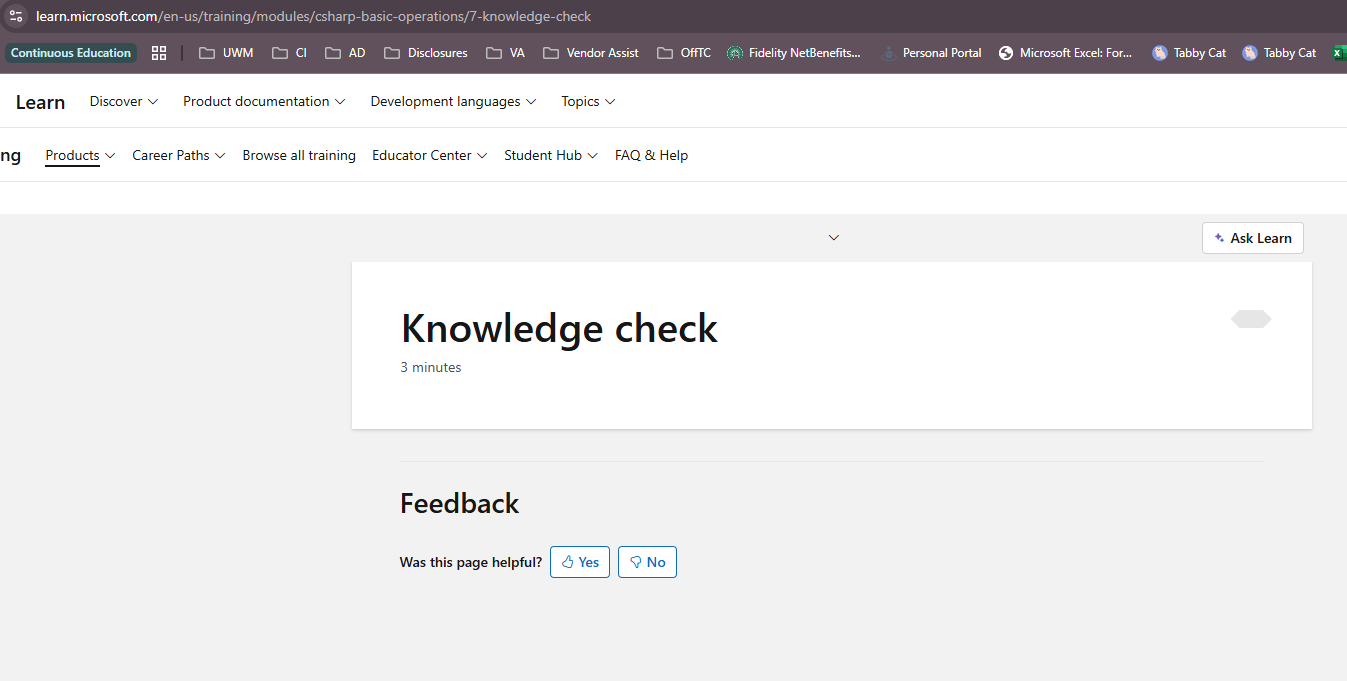Open the second Tabby Cat bookmark
Screen dimensions: 1347x681
click(x=1279, y=53)
